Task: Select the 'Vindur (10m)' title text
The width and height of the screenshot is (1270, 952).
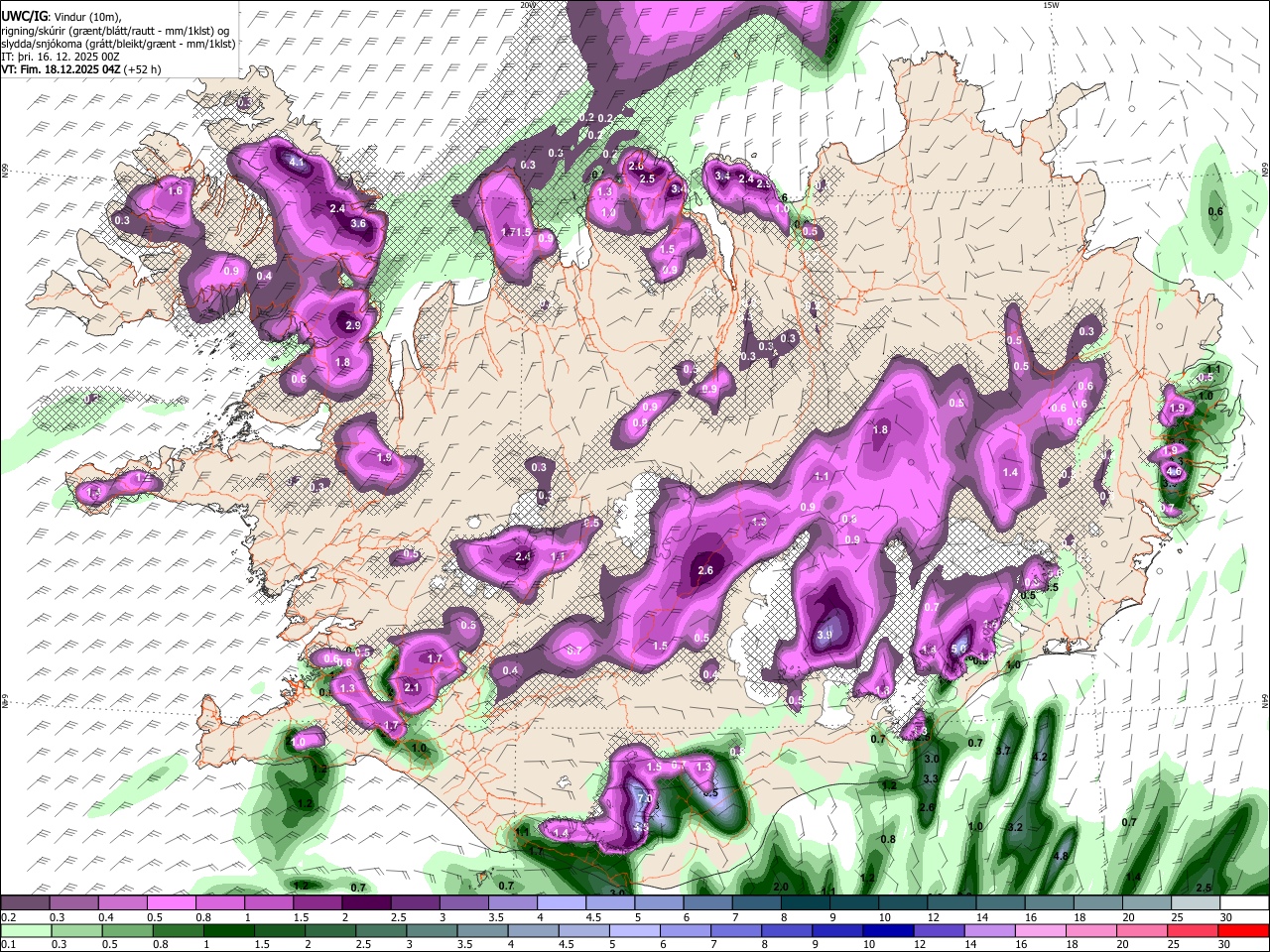Action: 87,17
